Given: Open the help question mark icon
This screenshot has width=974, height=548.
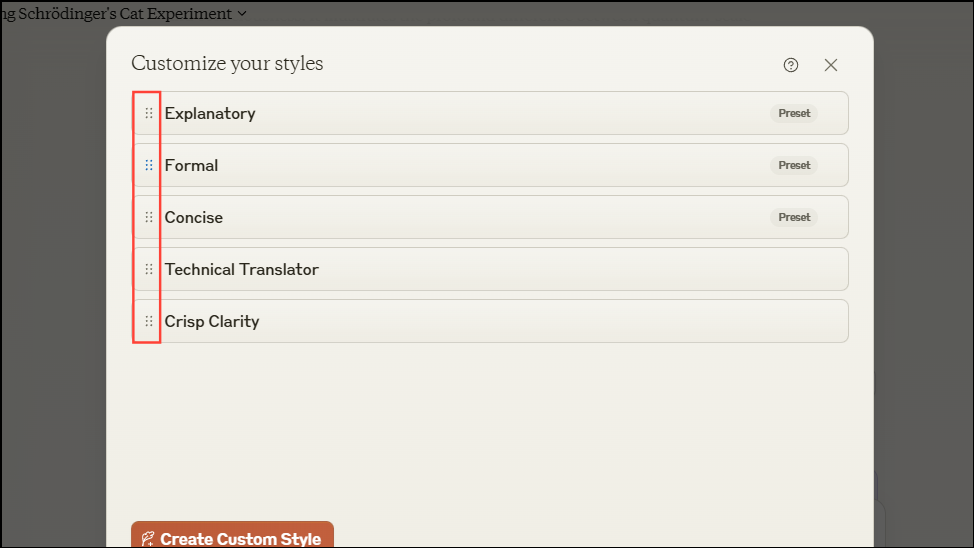Looking at the screenshot, I should point(791,65).
